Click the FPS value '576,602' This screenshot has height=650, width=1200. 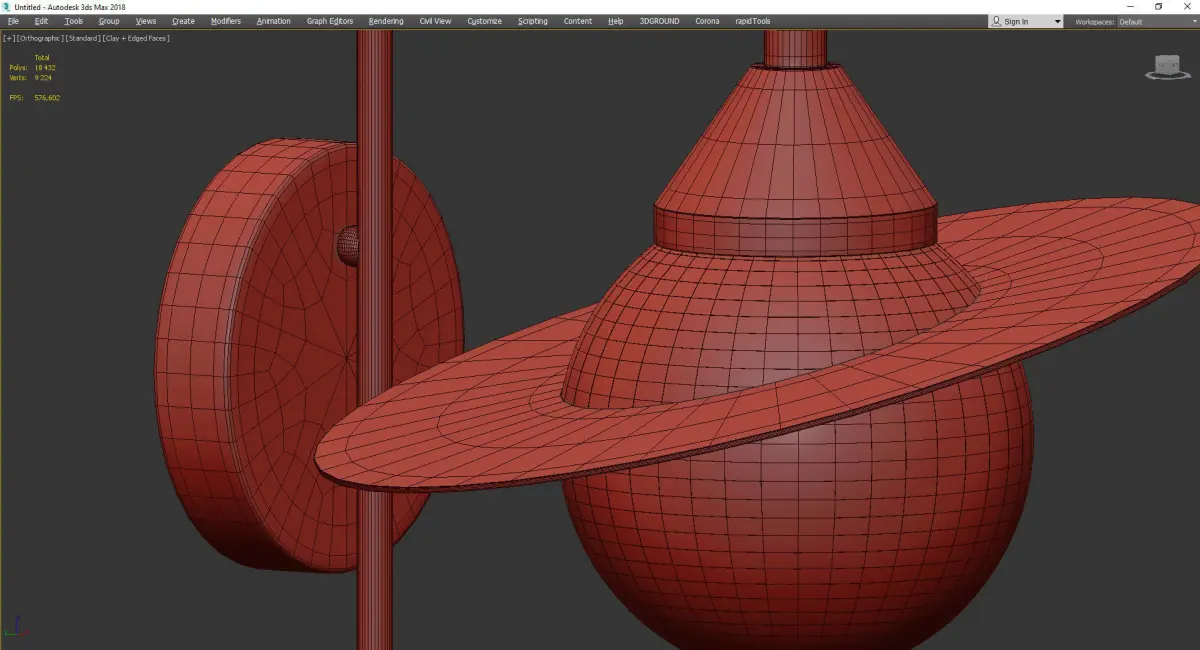tap(47, 98)
